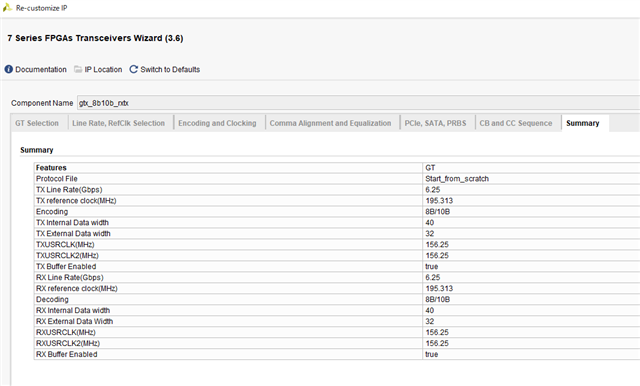Select TX Internal Data width label
Image resolution: width=640 pixels, height=386 pixels.
72,223
